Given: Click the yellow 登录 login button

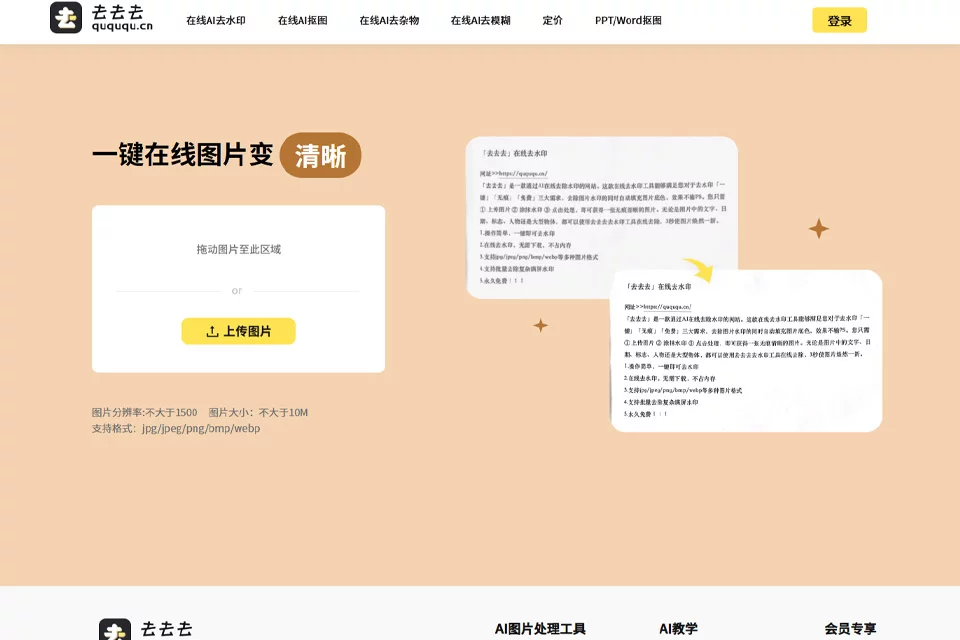Looking at the screenshot, I should pos(839,20).
